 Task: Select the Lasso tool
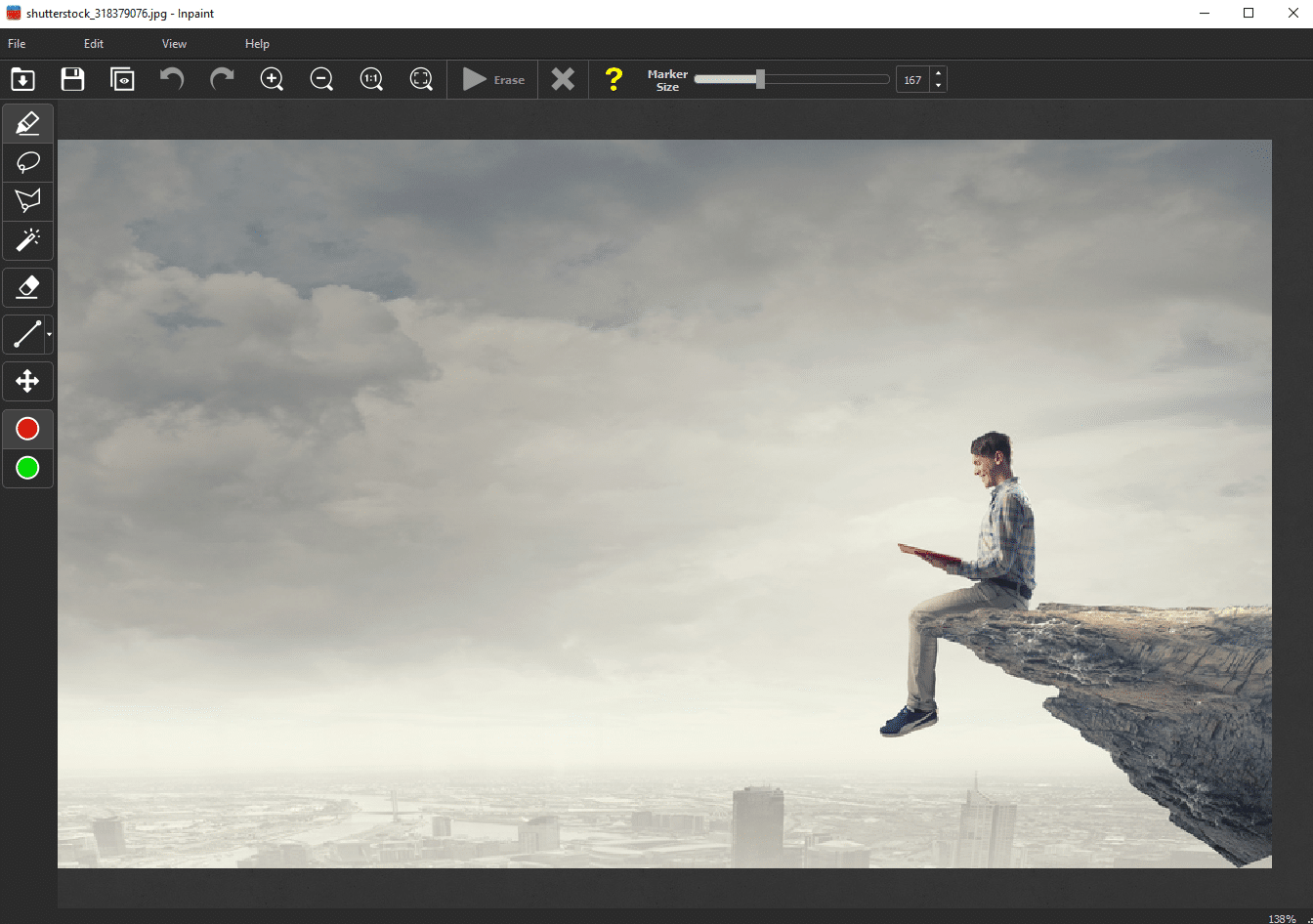pyautogui.click(x=26, y=162)
